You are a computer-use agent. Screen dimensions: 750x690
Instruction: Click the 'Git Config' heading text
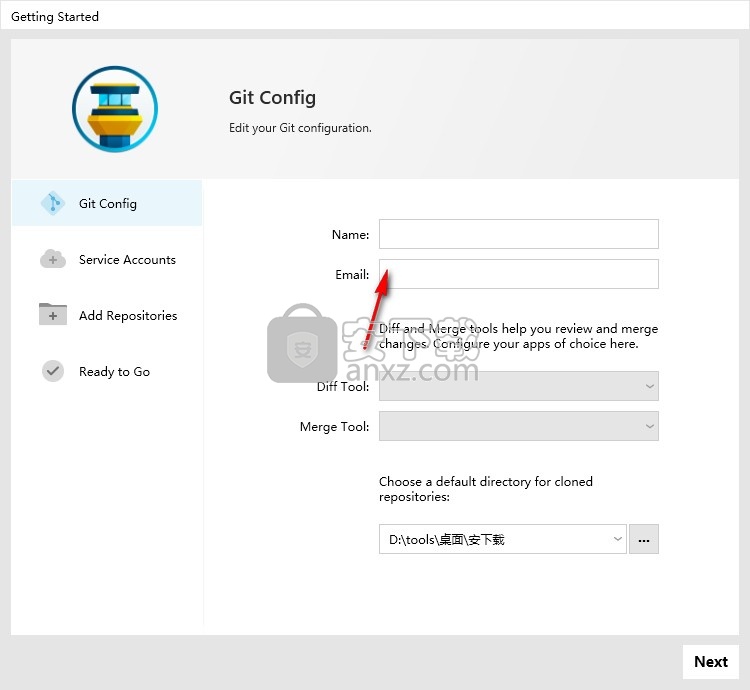pyautogui.click(x=272, y=98)
